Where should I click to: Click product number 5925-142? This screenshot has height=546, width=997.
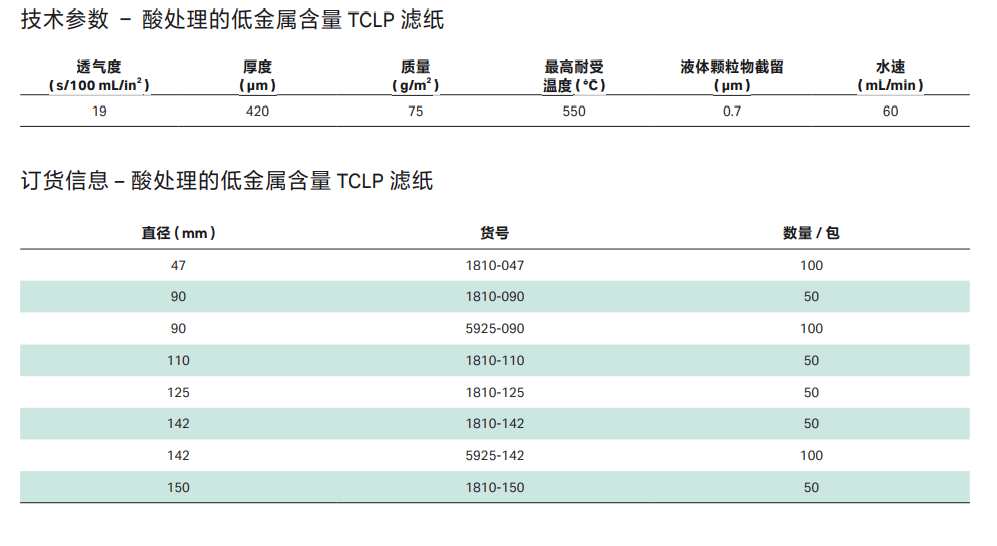pyautogui.click(x=495, y=456)
